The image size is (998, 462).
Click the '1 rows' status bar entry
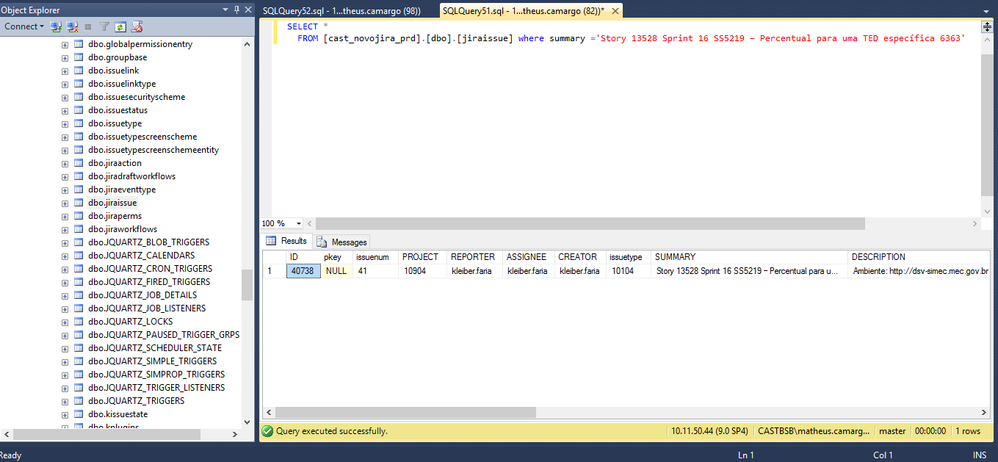[968, 431]
